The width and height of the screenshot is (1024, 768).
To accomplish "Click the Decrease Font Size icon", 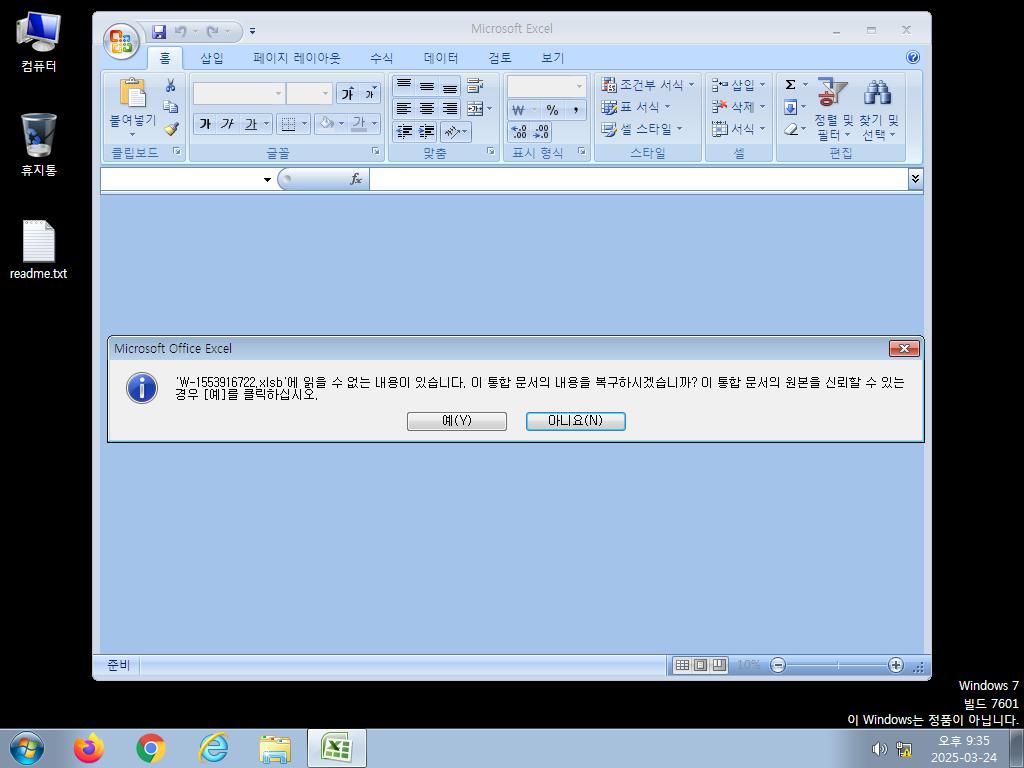I will [x=370, y=93].
